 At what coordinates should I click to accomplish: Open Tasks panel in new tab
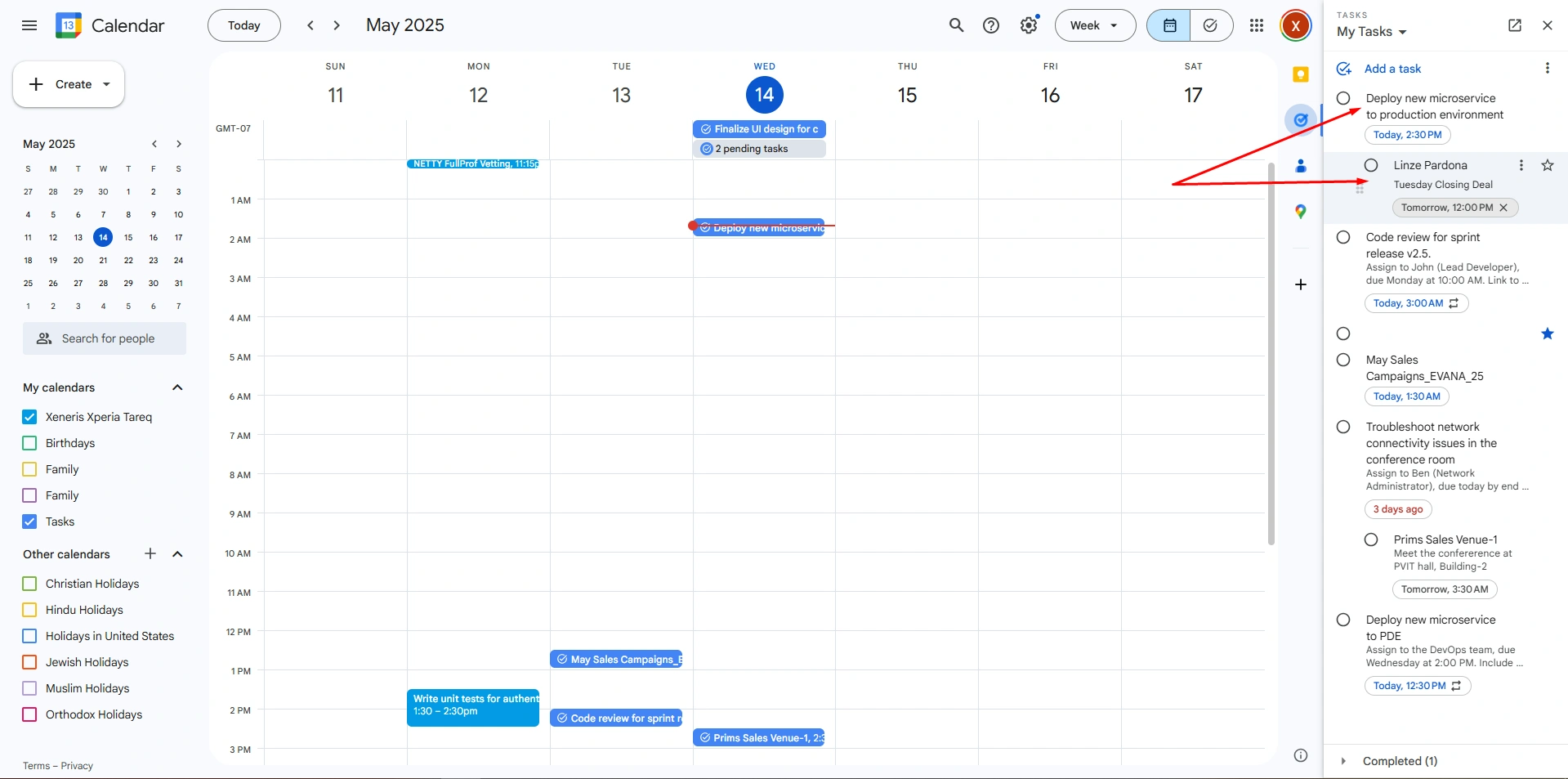pyautogui.click(x=1514, y=25)
